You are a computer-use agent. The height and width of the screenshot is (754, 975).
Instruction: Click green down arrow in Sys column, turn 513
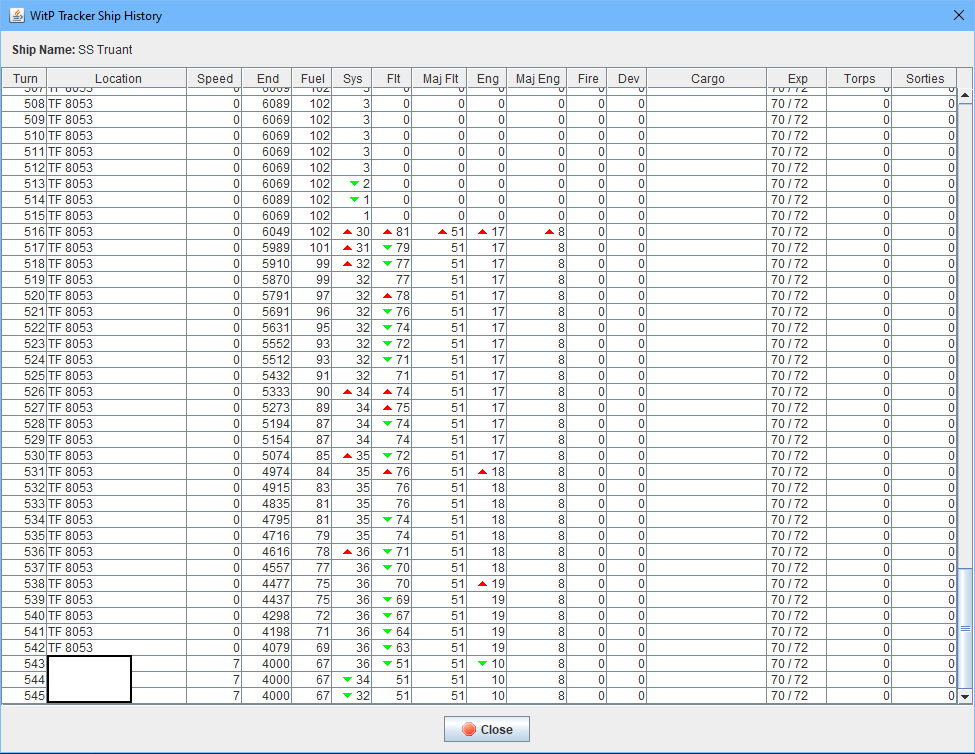click(x=353, y=184)
